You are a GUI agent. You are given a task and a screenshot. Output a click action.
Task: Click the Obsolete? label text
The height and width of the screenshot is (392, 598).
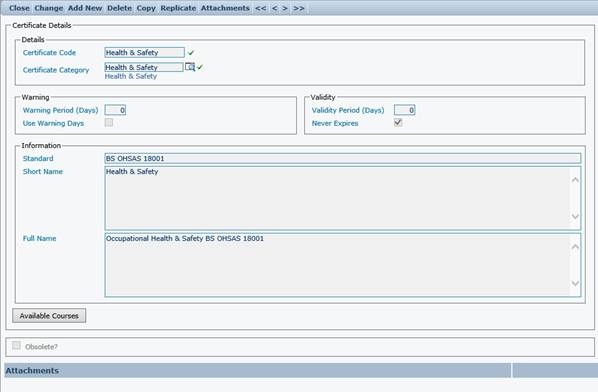point(41,347)
